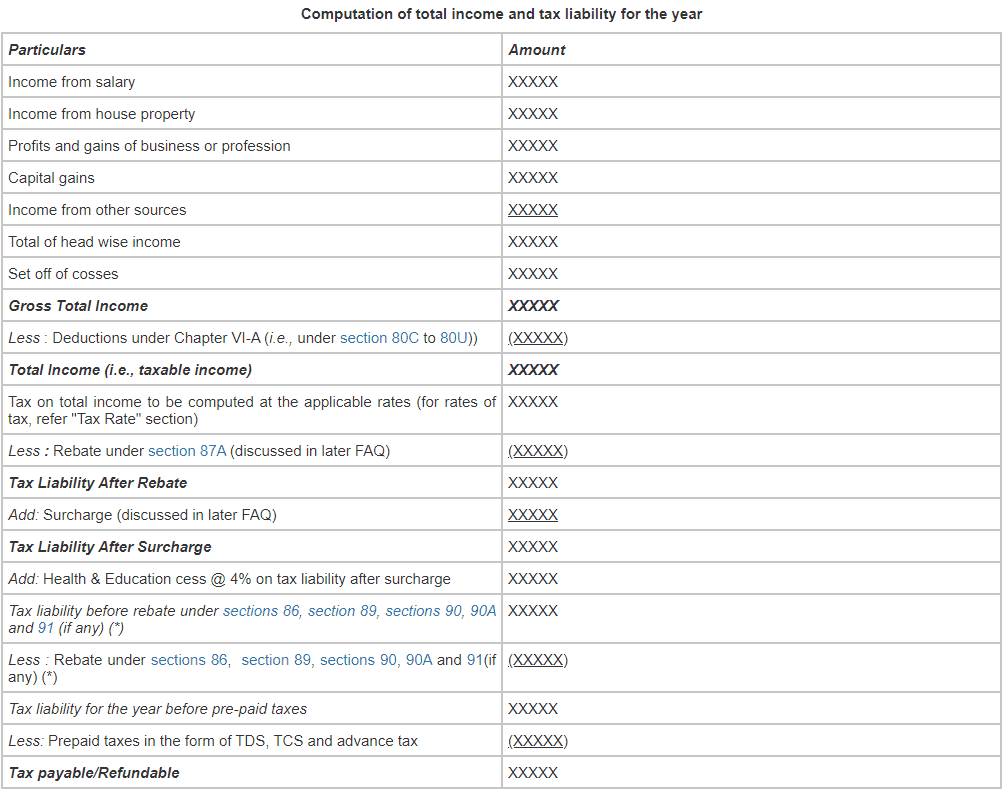The width and height of the screenshot is (1004, 792).
Task: Open the 80U link in Chapter VI-A row
Action: pyautogui.click(x=455, y=338)
